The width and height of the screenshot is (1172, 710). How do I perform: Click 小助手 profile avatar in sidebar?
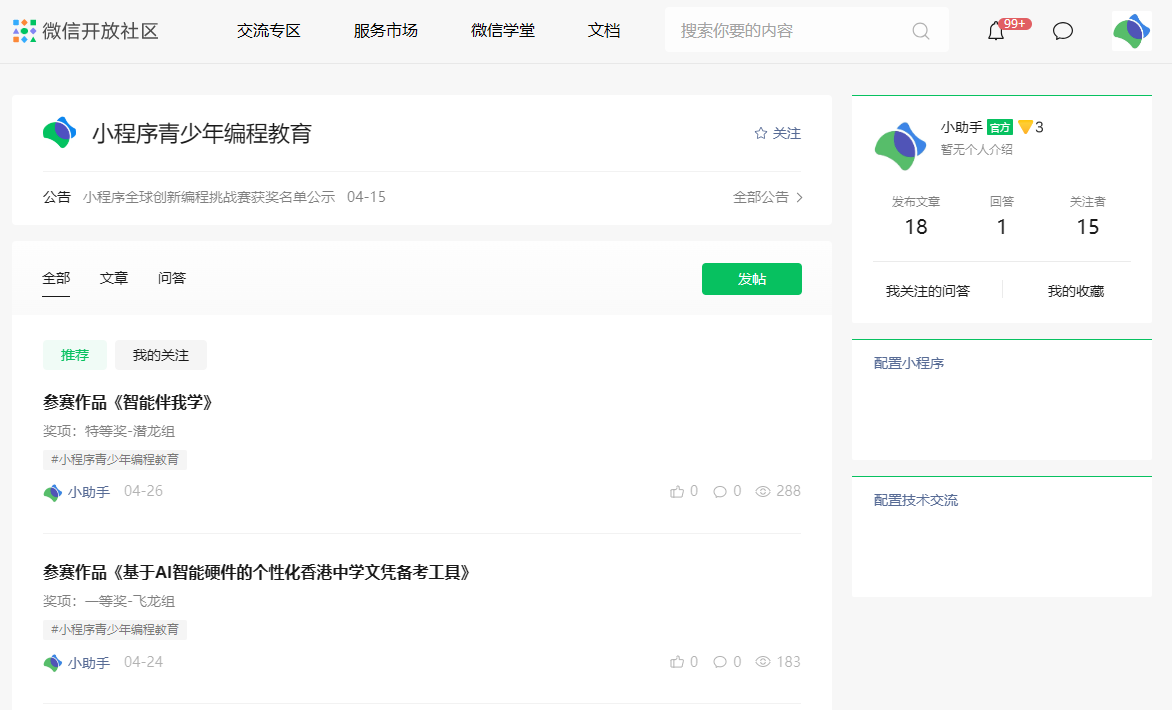click(x=900, y=146)
